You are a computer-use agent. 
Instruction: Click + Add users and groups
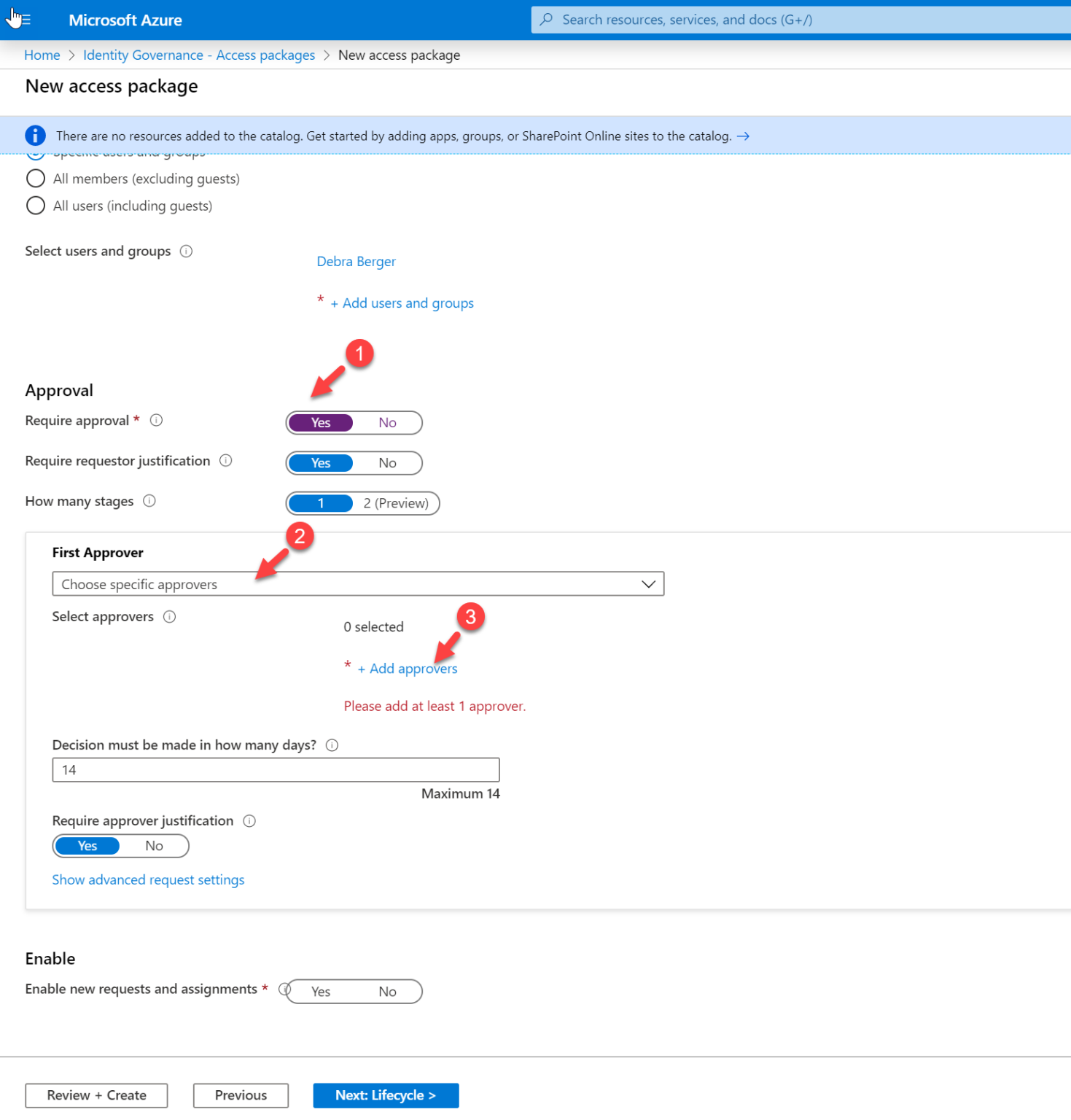click(402, 303)
